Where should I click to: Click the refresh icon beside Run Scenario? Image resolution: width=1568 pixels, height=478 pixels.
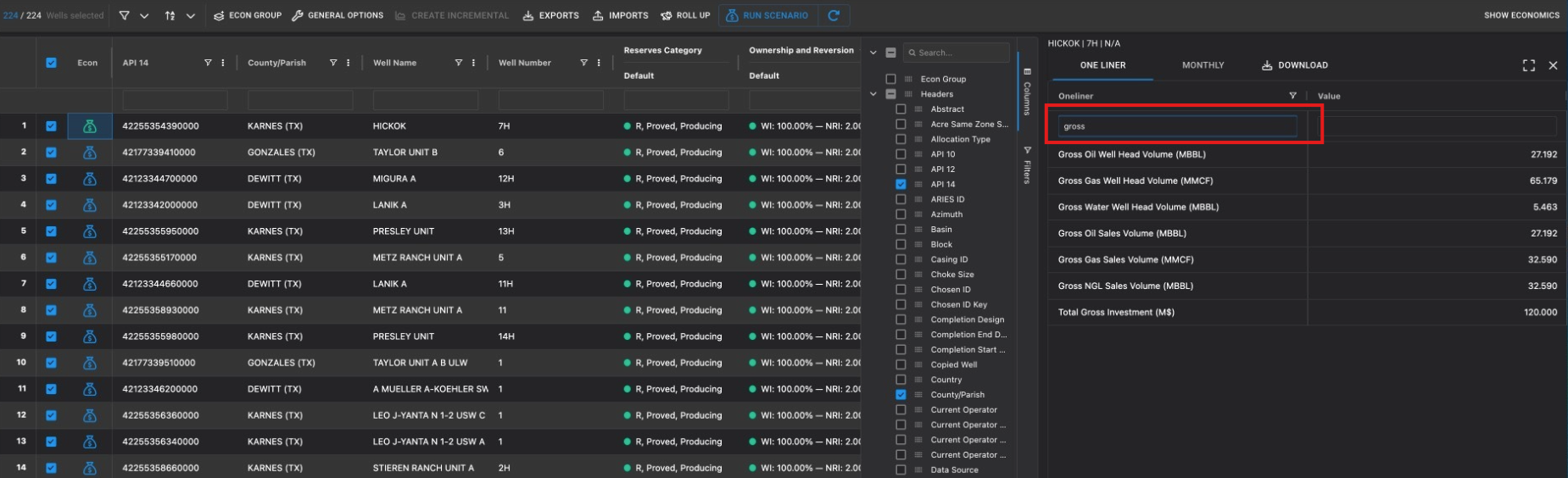click(x=834, y=15)
